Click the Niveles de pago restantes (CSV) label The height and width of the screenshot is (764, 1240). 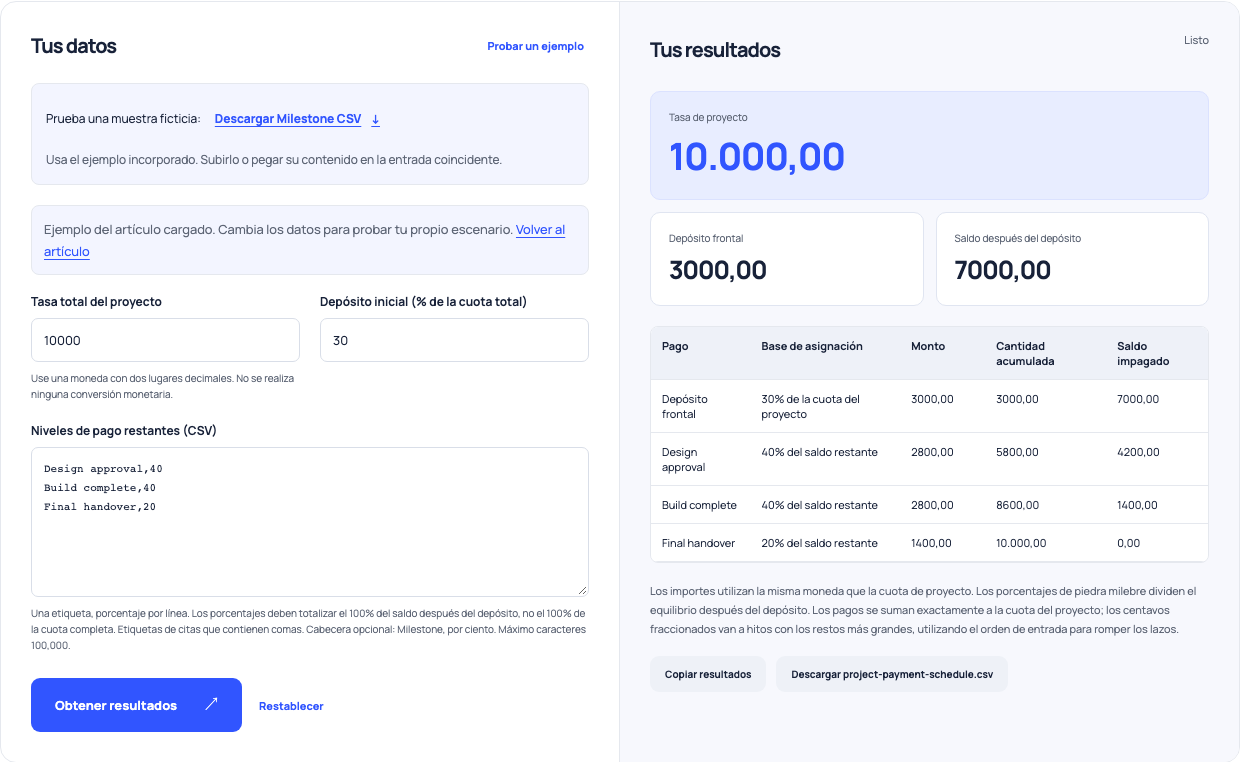(x=124, y=431)
